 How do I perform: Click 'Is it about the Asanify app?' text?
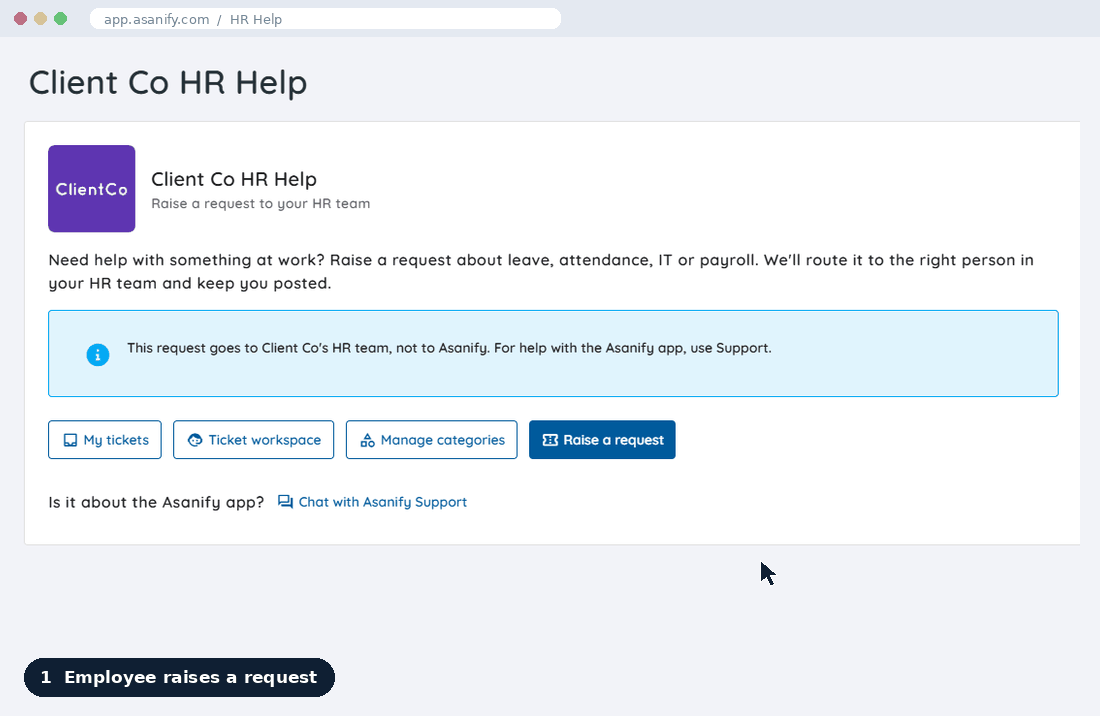point(156,502)
